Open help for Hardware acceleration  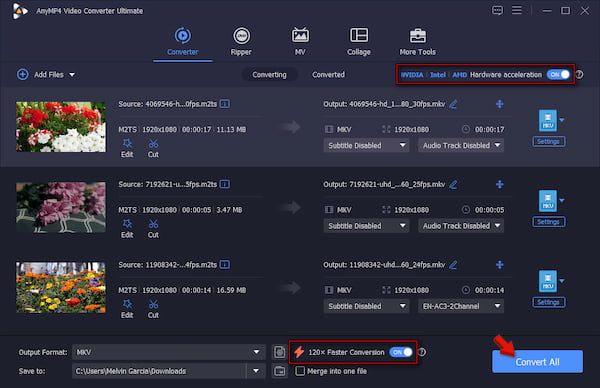580,75
